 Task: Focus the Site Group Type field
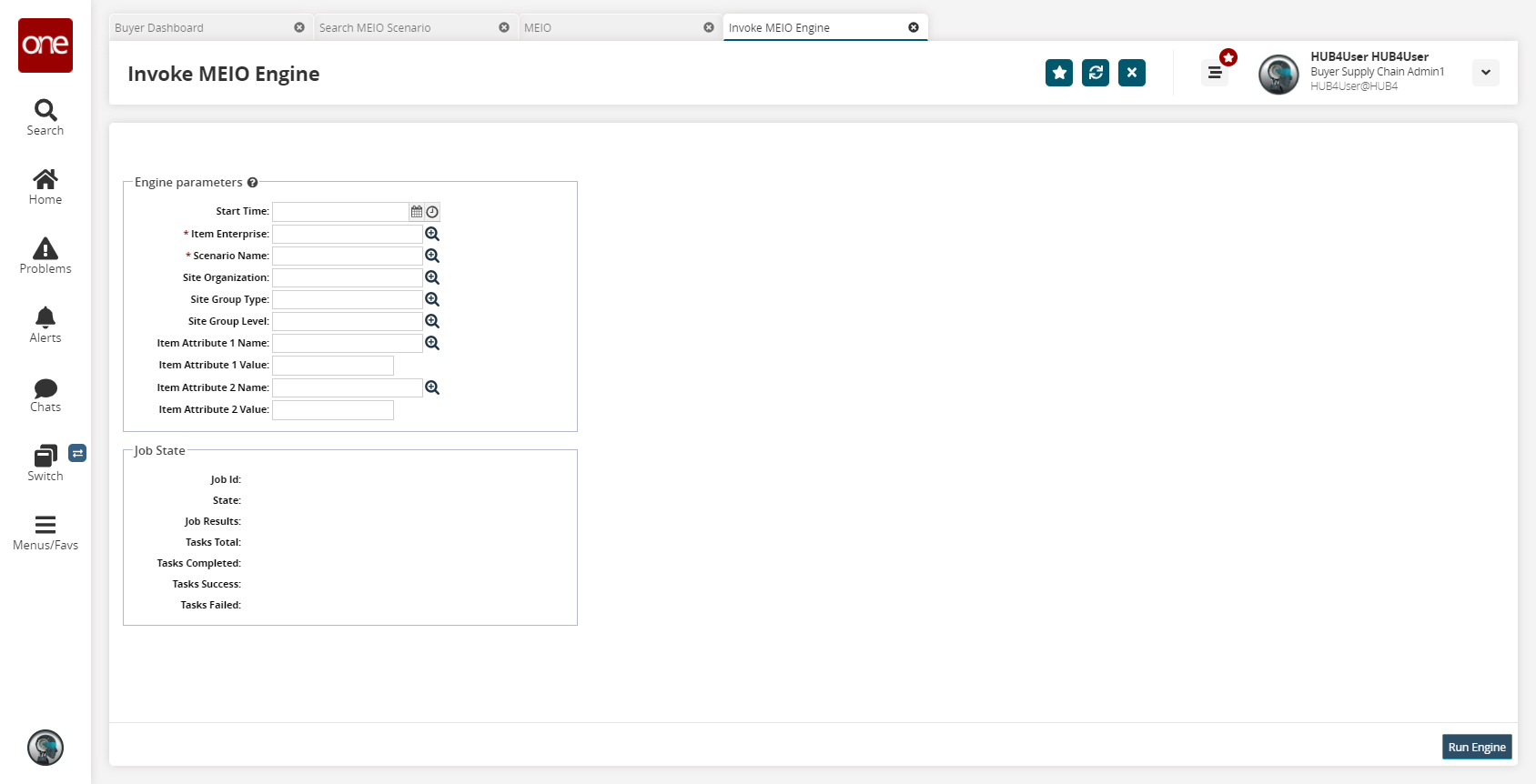pos(348,299)
